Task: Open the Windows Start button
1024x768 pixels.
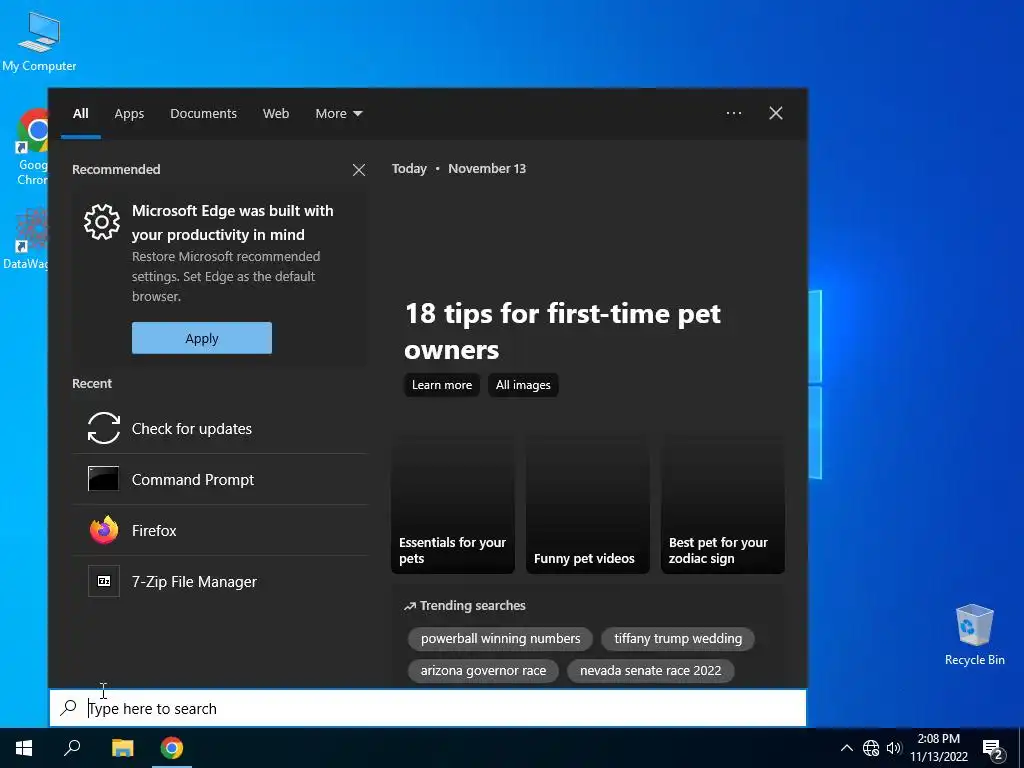Action: click(x=24, y=748)
